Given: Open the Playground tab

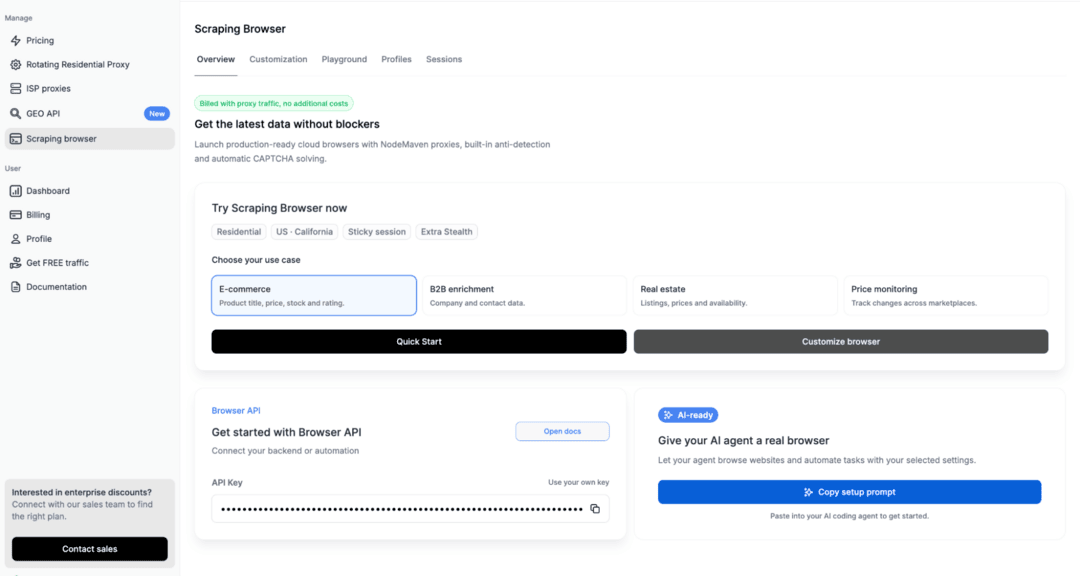Looking at the screenshot, I should [x=344, y=59].
